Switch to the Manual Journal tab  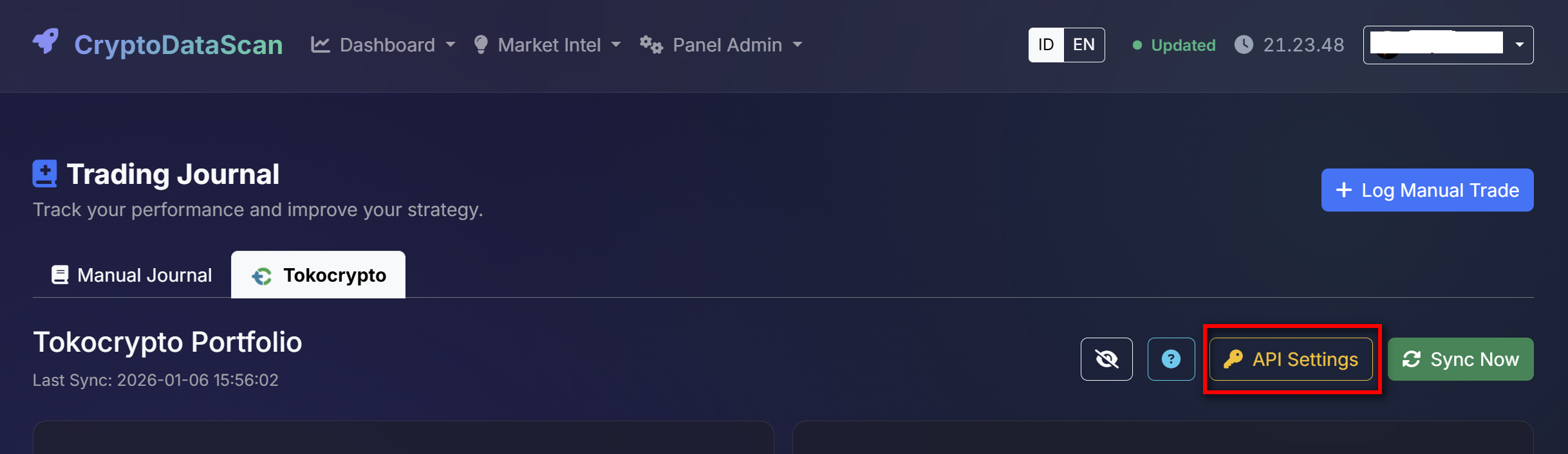tap(131, 275)
